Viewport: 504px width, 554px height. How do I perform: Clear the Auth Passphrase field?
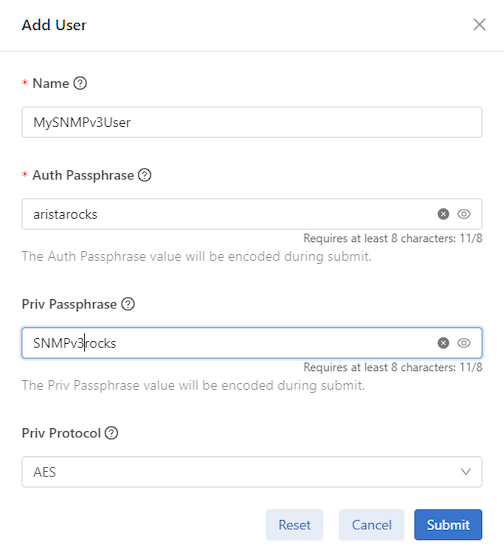point(443,214)
